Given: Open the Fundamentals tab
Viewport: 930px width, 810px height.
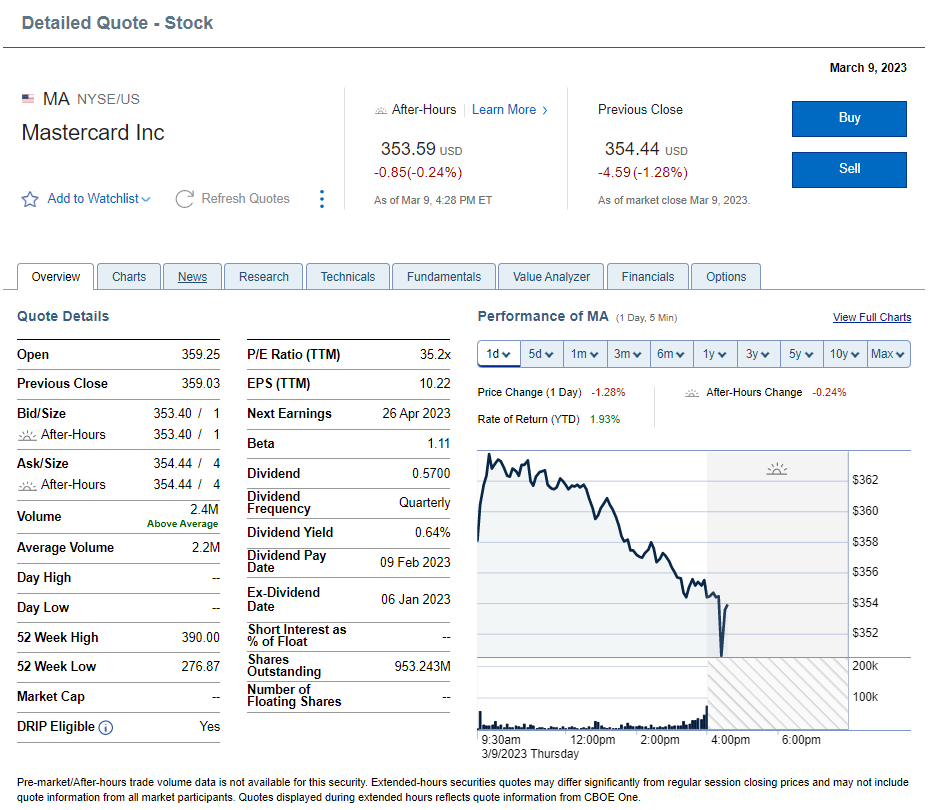Looking at the screenshot, I should tap(444, 277).
